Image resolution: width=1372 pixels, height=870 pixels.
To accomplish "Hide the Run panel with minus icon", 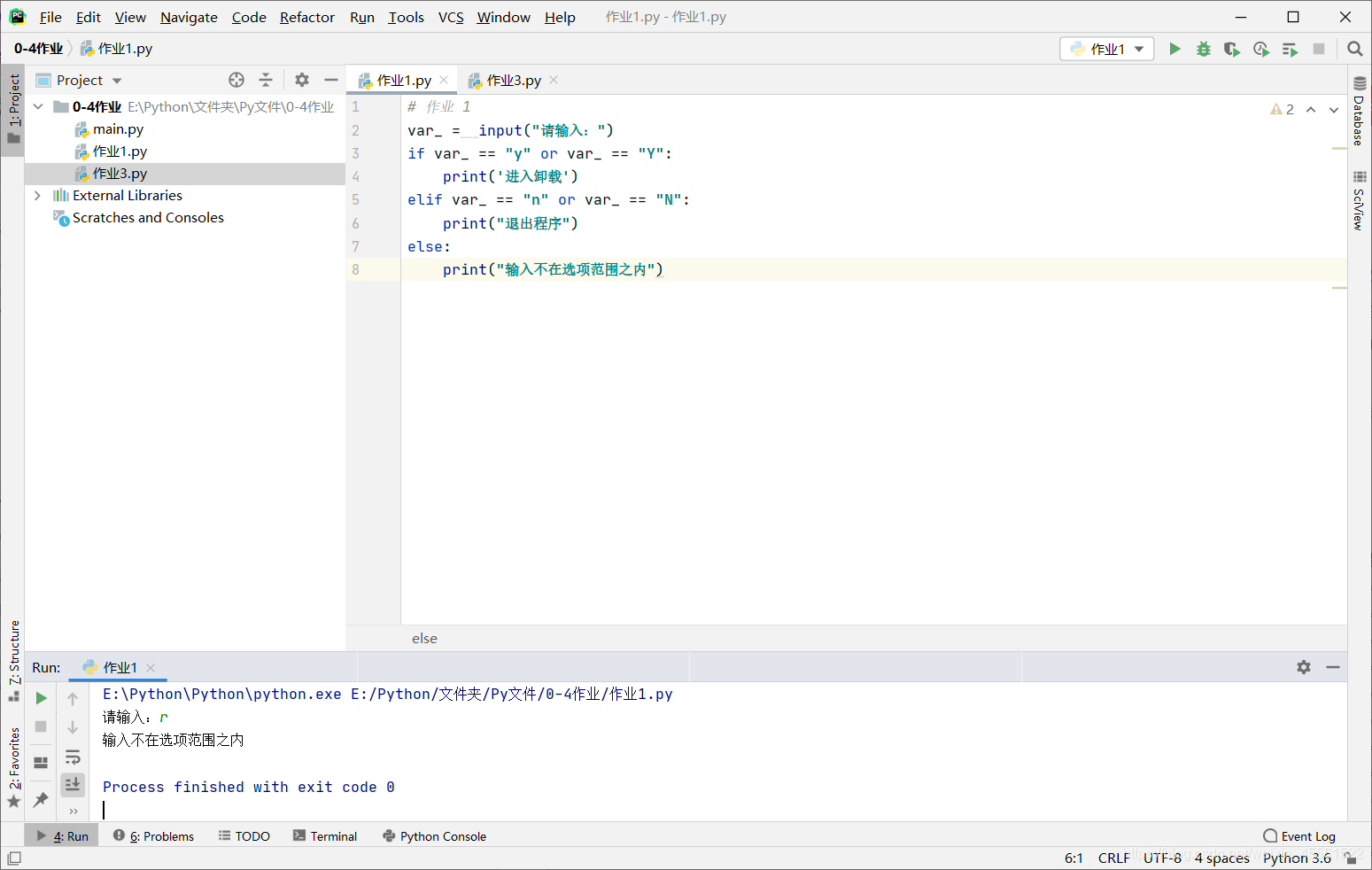I will click(x=1333, y=667).
